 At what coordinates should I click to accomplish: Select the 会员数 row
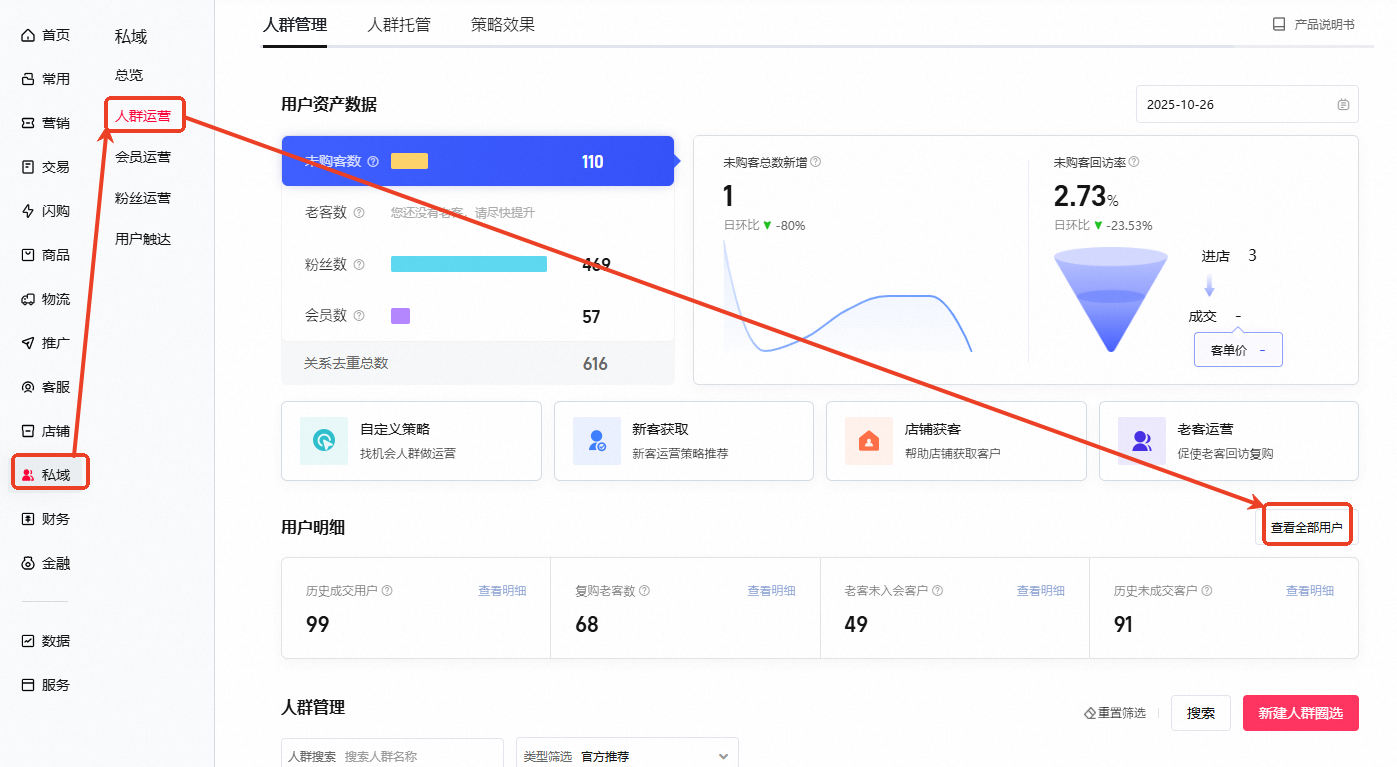click(478, 316)
